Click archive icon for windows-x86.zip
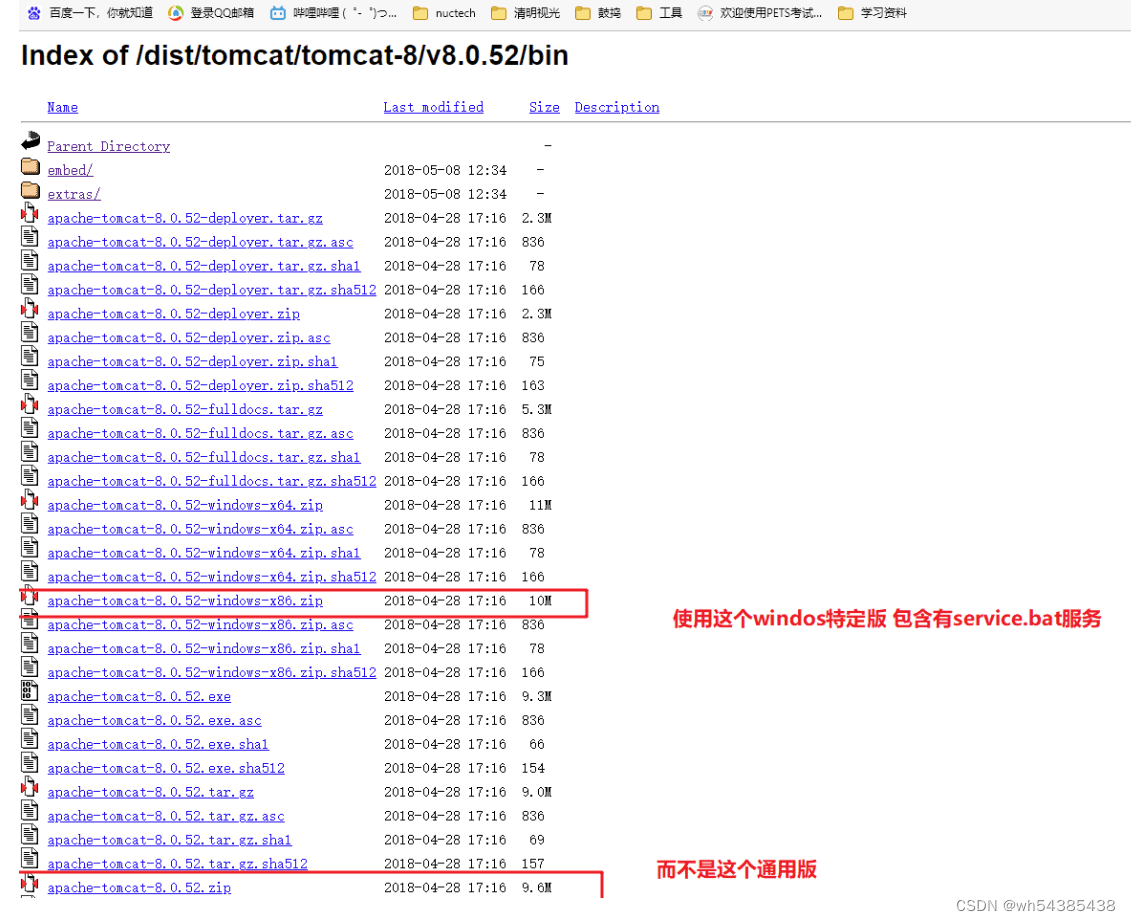Viewport: 1131px width, 921px height. coord(30,596)
